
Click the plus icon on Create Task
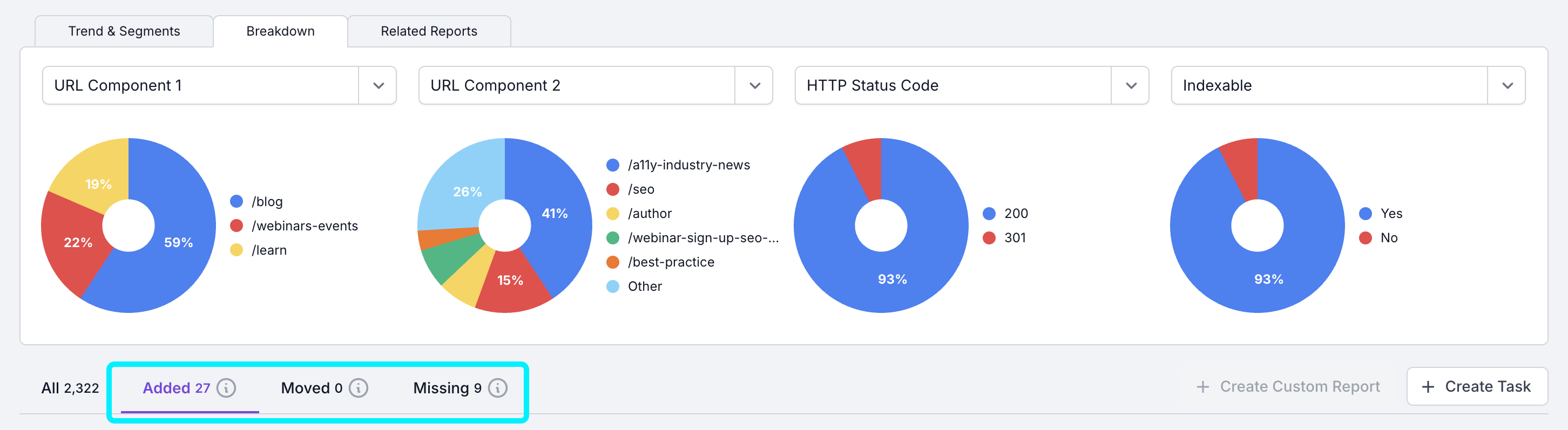click(1428, 387)
